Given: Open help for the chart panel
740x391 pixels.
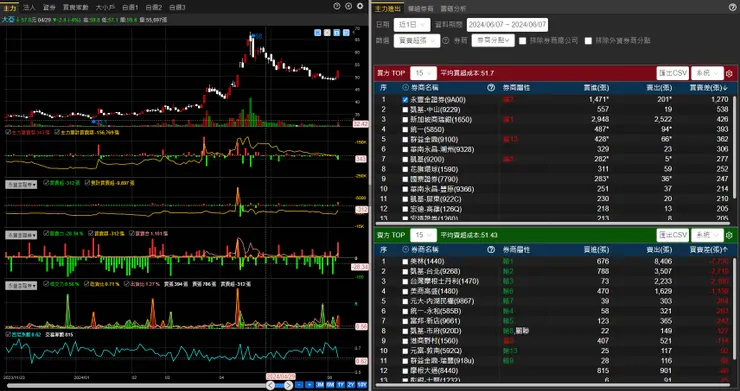Looking at the screenshot, I should (x=336, y=6).
